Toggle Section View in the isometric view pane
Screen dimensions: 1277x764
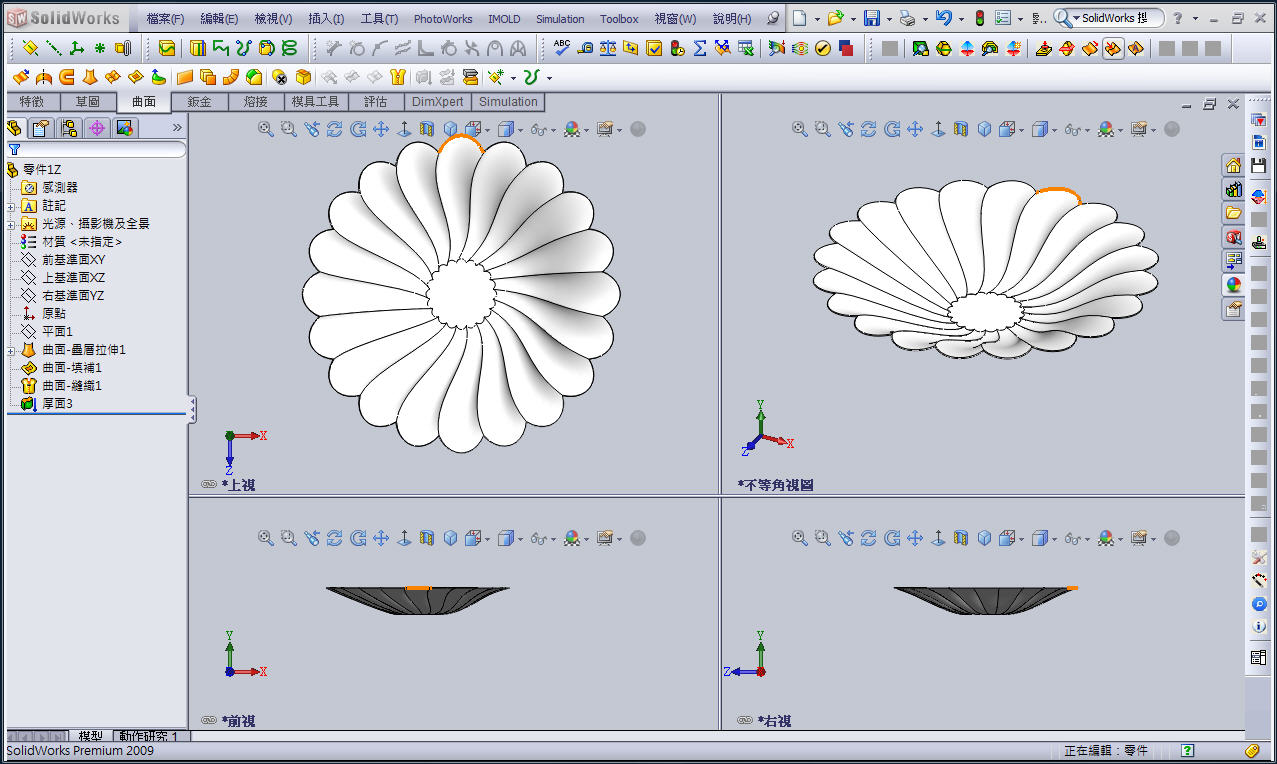click(961, 129)
